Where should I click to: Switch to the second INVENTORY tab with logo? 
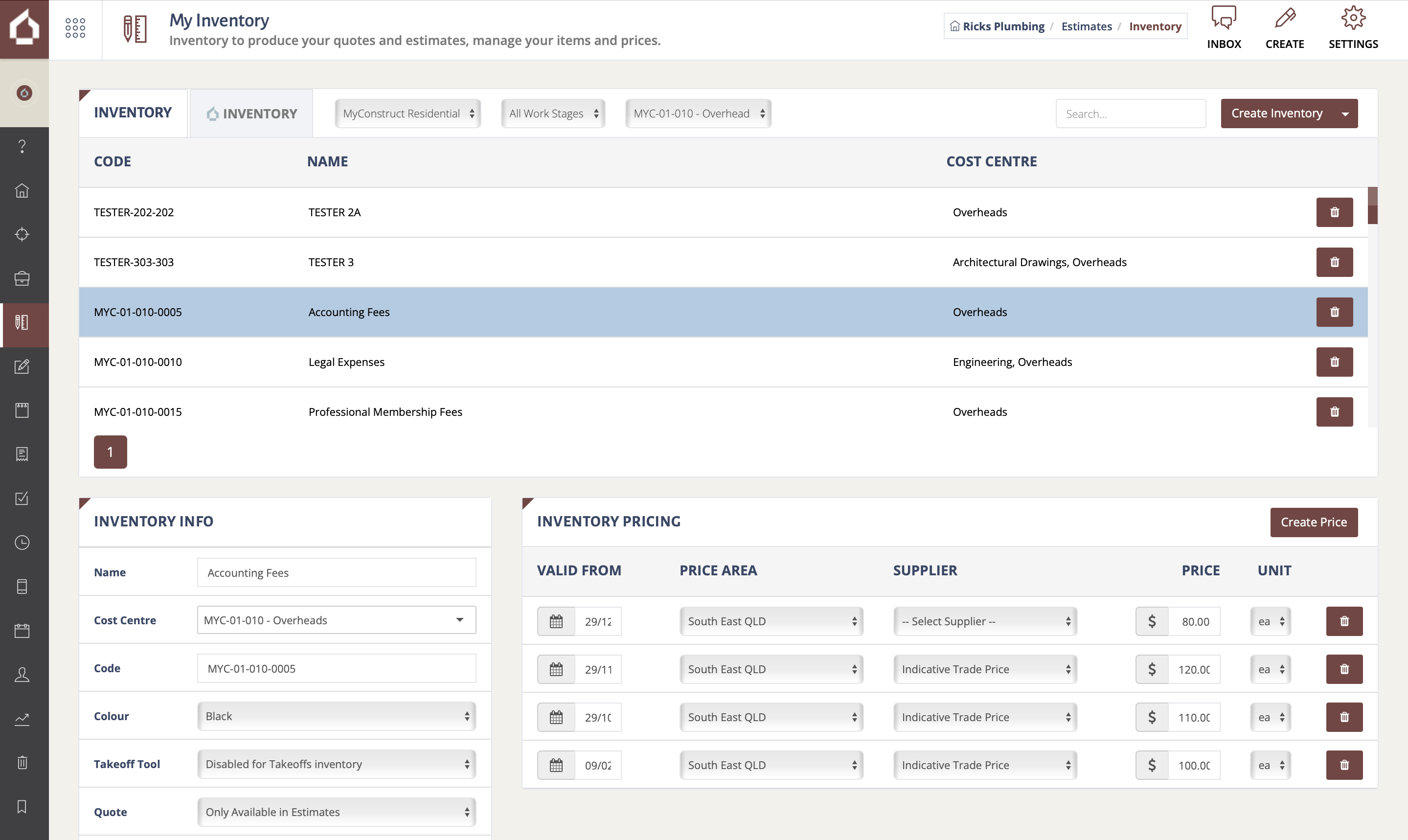tap(251, 113)
